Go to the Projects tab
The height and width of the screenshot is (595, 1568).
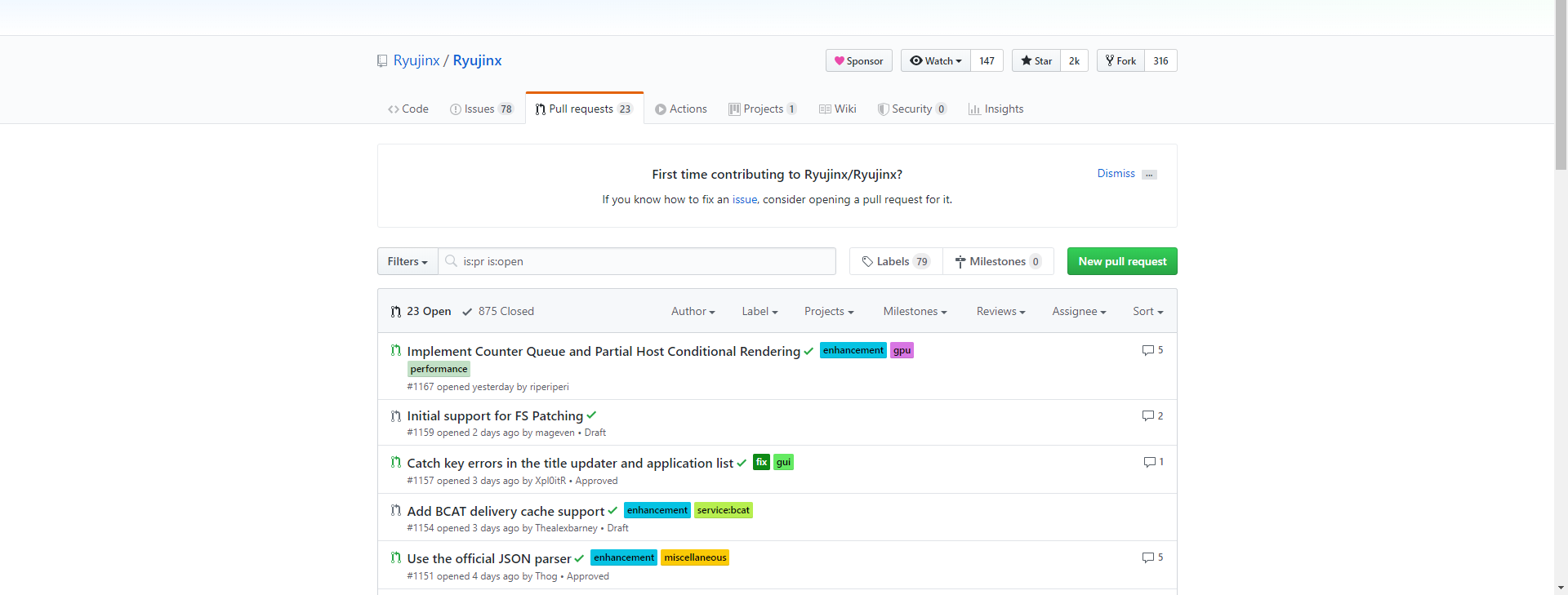763,109
